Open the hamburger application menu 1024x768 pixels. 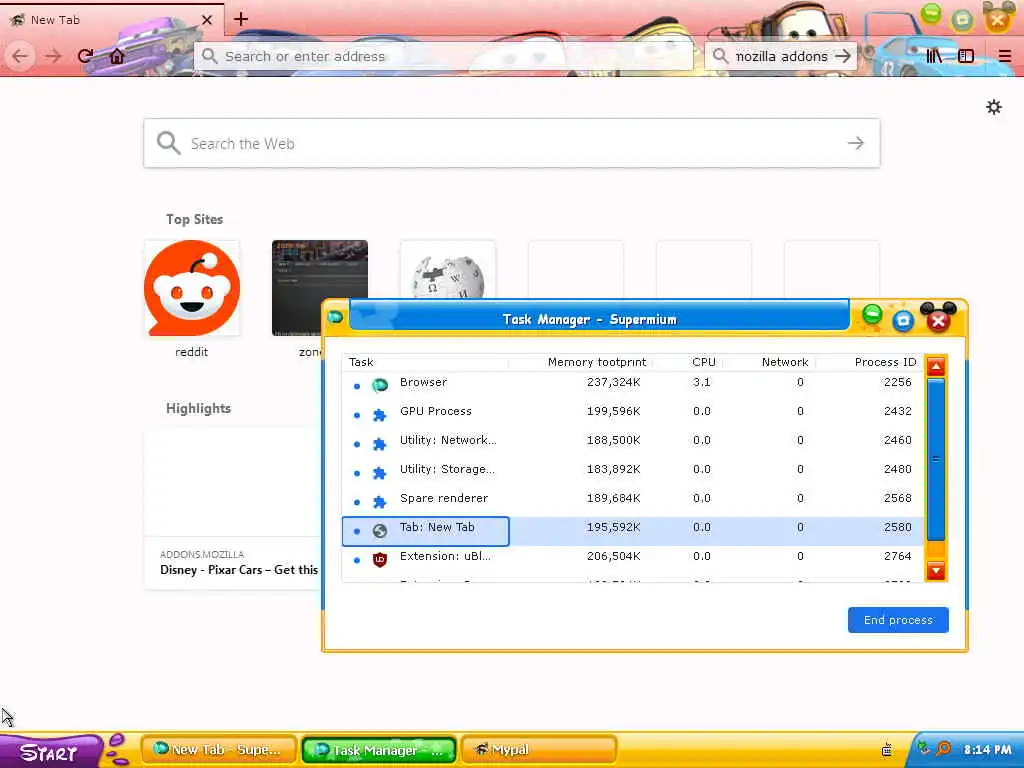click(1004, 56)
